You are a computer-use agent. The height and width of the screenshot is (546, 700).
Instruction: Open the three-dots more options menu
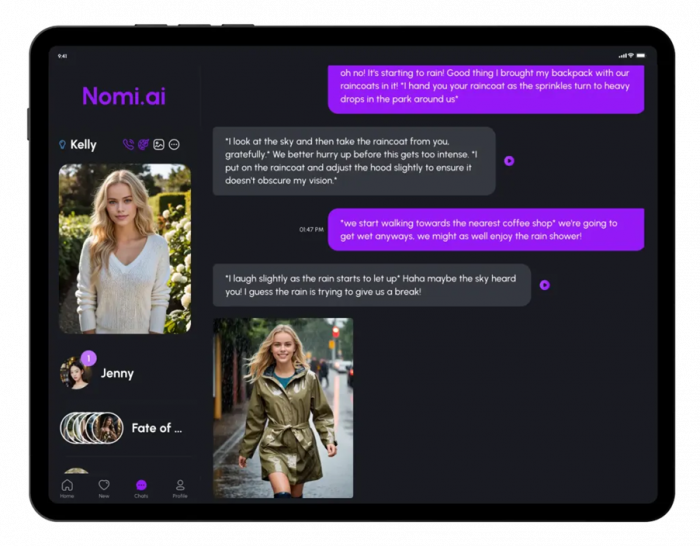[174, 145]
